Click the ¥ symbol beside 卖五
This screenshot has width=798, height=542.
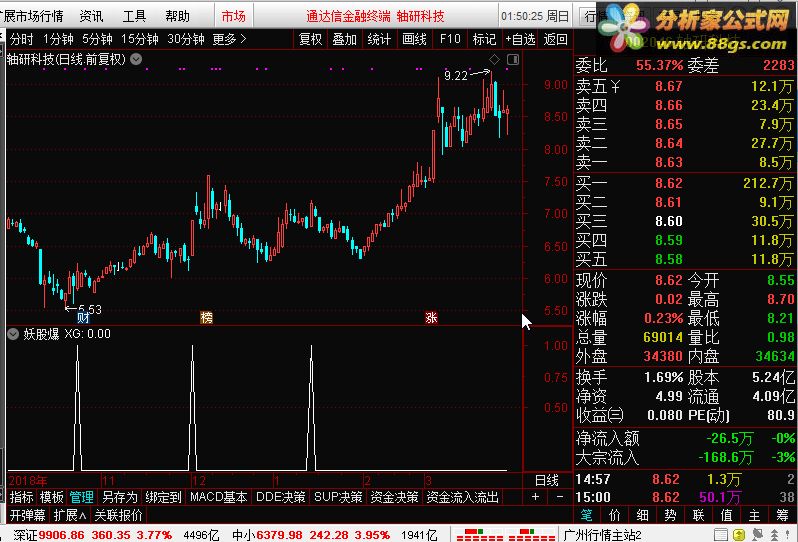tap(615, 87)
